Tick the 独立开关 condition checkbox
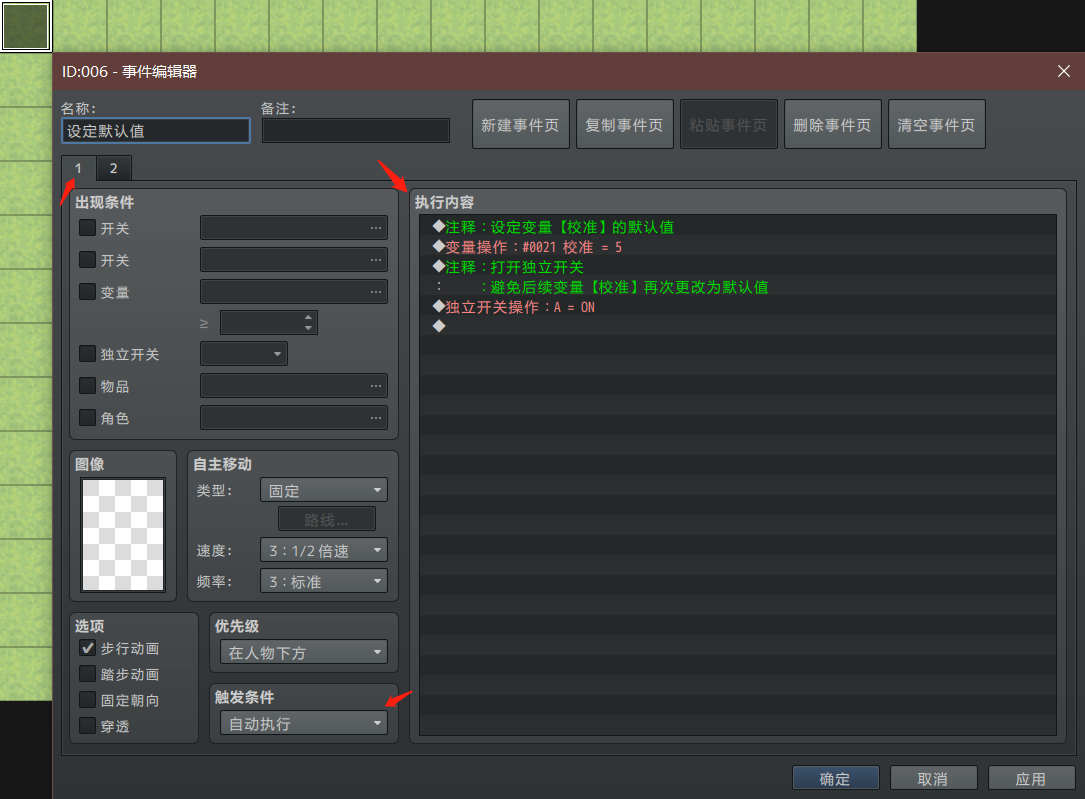 coord(87,353)
